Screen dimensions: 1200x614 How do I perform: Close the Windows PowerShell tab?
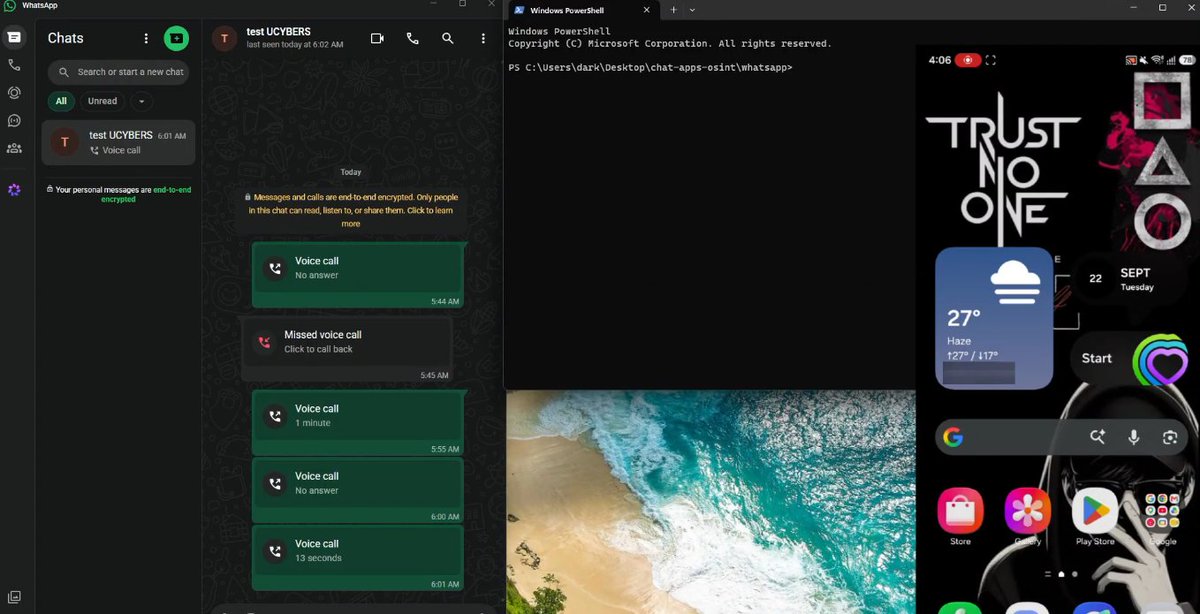pos(647,10)
